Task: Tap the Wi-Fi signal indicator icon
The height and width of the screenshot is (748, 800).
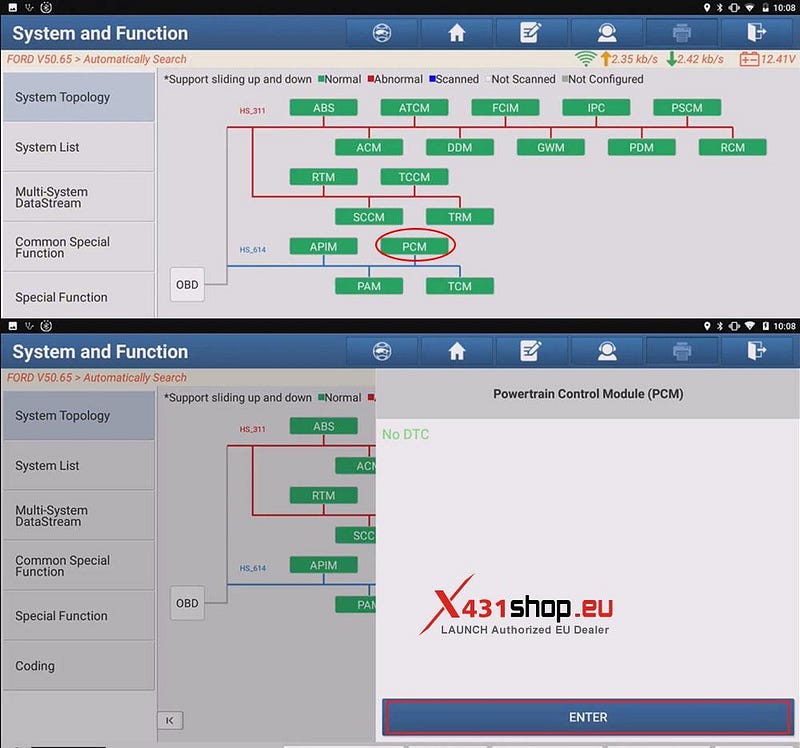Action: pos(585,59)
